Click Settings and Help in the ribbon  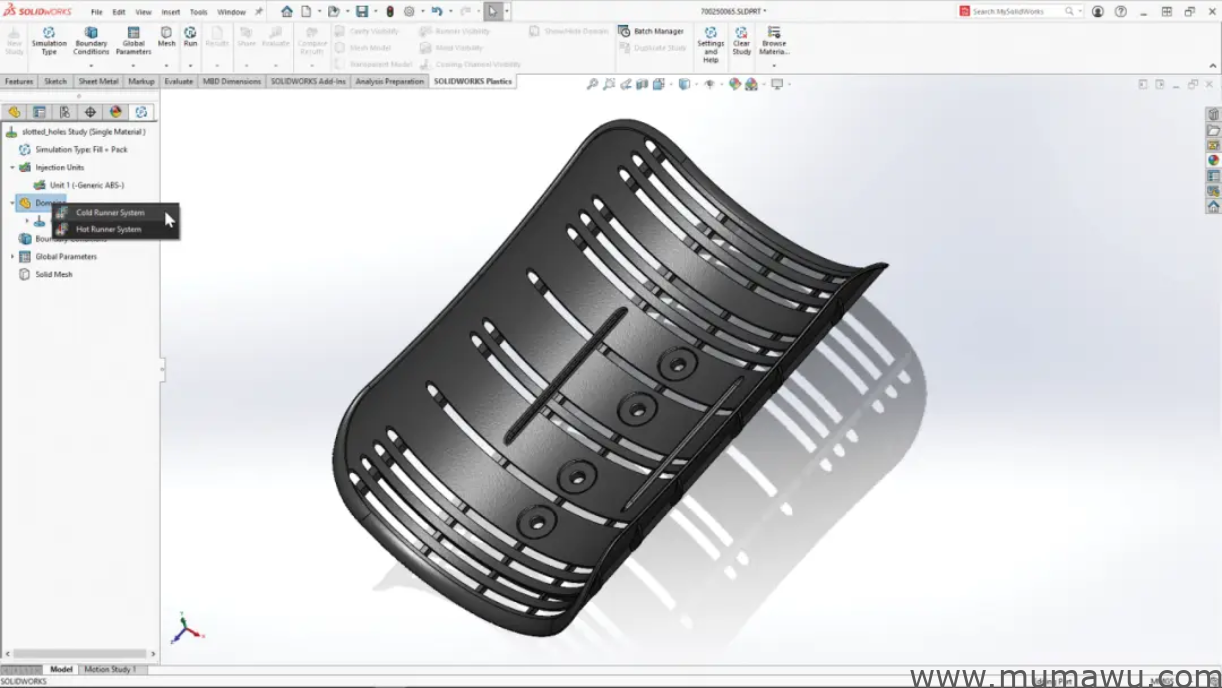[710, 42]
